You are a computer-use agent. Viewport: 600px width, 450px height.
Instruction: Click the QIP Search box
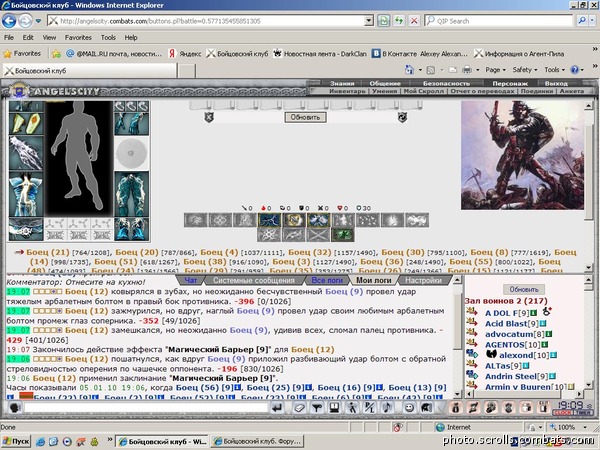[x=499, y=21]
